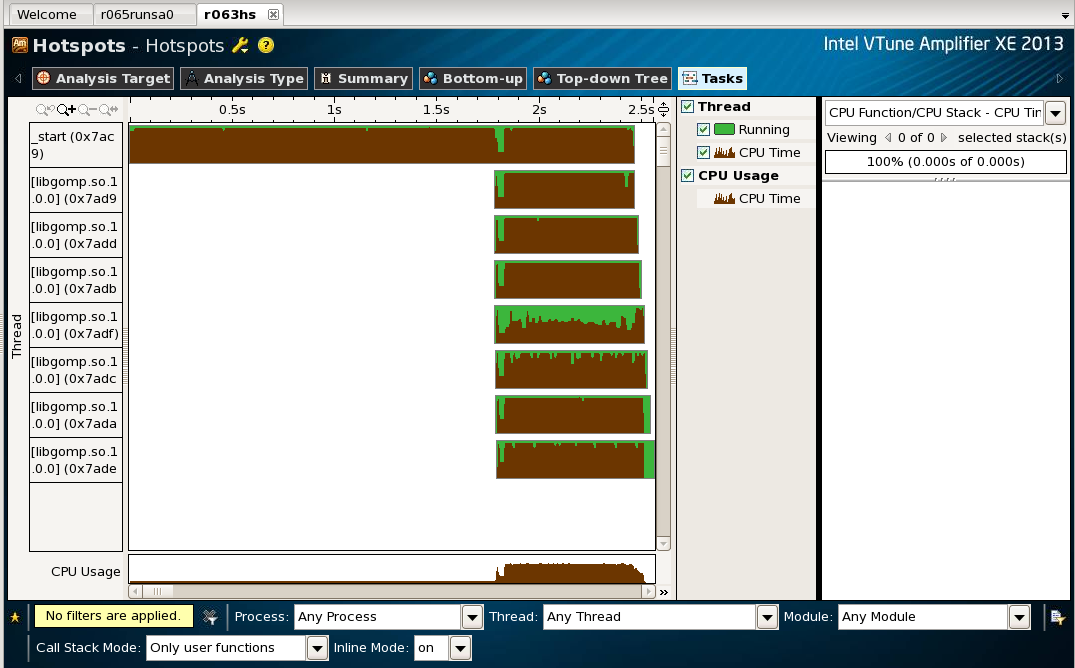Image resolution: width=1075 pixels, height=668 pixels.
Task: Open the Process filter dropdown
Action: pyautogui.click(x=472, y=617)
